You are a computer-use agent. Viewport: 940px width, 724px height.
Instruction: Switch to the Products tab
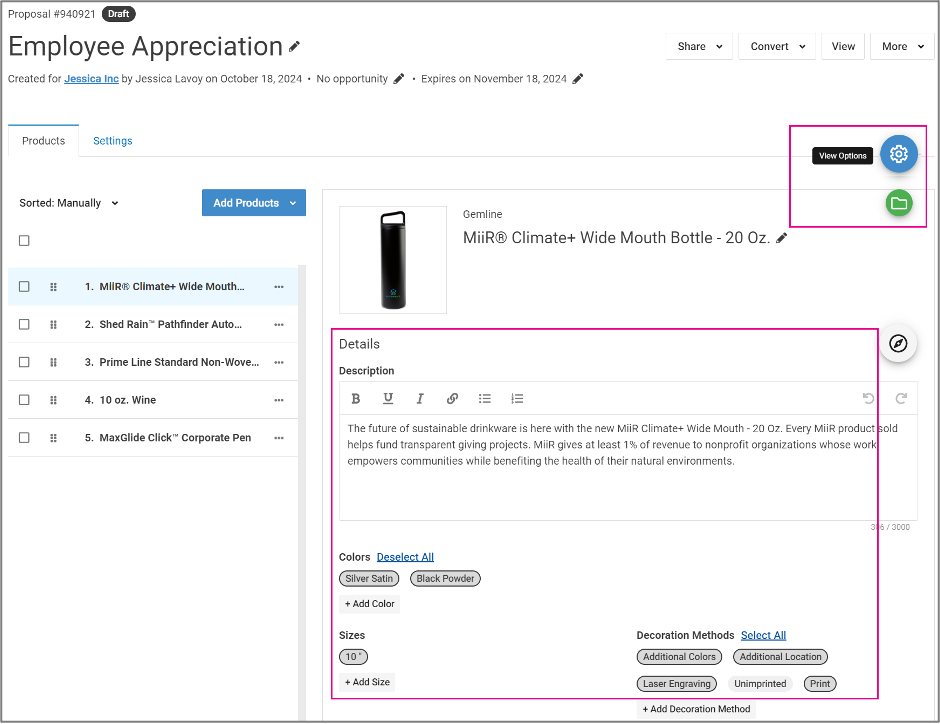click(x=43, y=141)
